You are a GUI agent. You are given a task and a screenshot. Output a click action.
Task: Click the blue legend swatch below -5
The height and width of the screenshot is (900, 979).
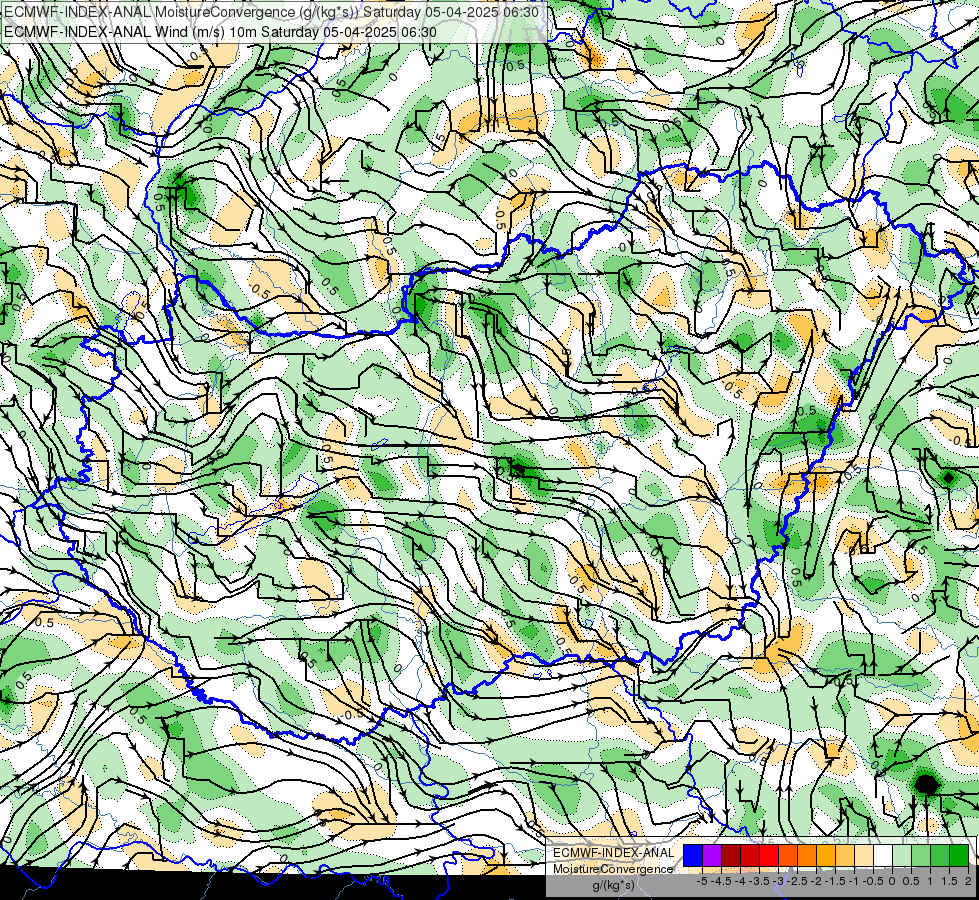pyautogui.click(x=693, y=855)
